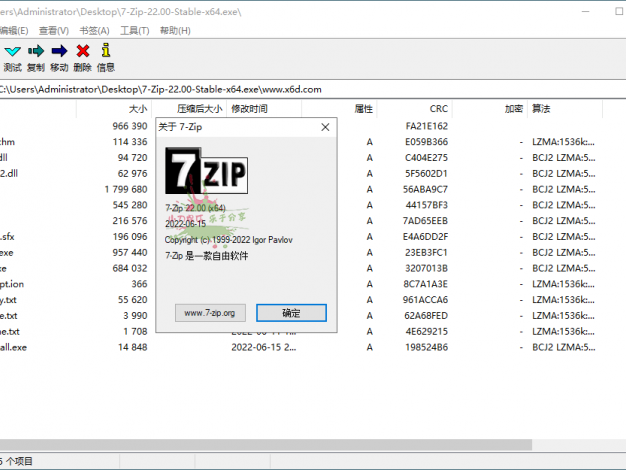Select file row ending in all.exe
The height and width of the screenshot is (470, 626).
pyautogui.click(x=14, y=347)
